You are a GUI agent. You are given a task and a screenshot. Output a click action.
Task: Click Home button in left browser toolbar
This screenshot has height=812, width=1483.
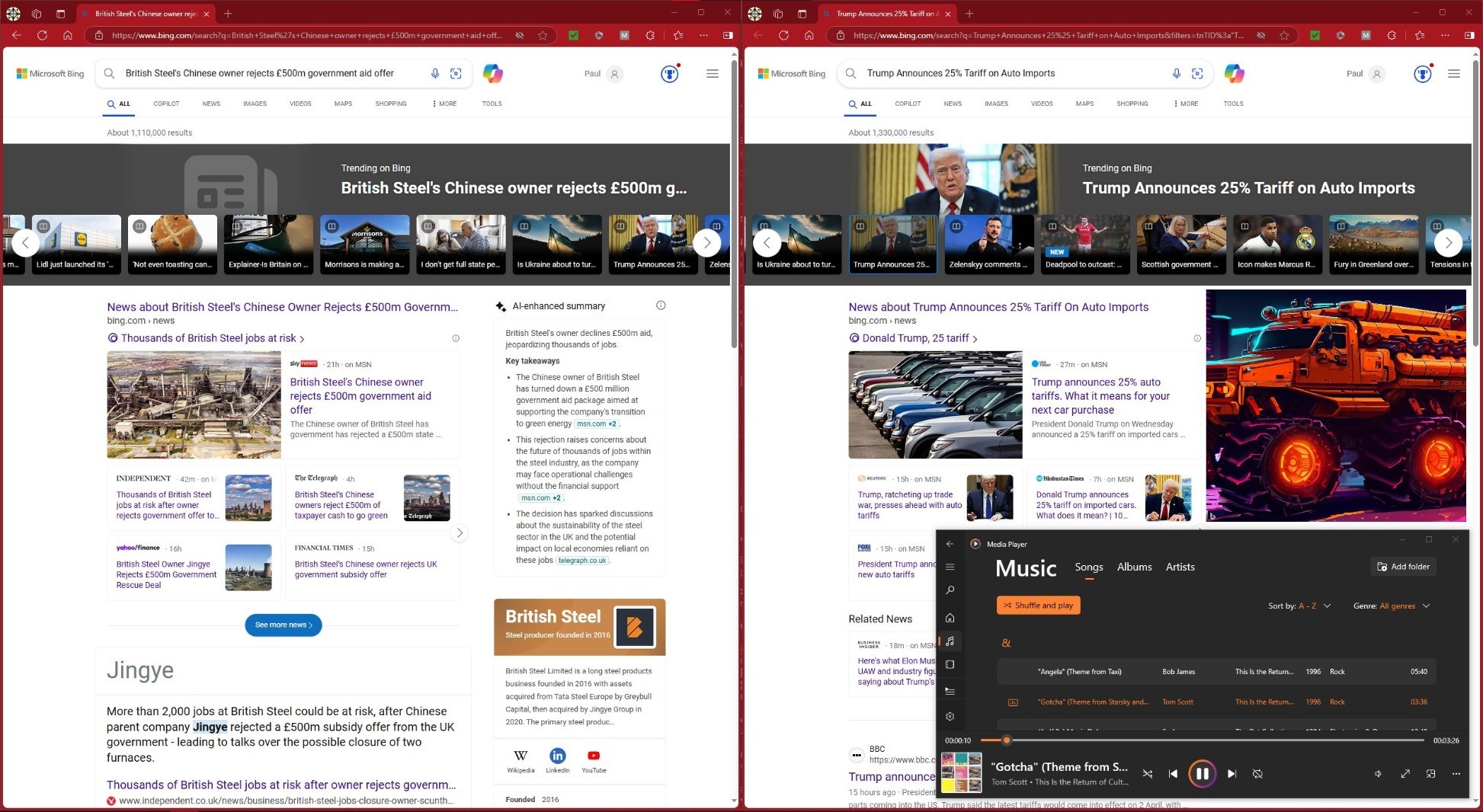click(x=68, y=35)
